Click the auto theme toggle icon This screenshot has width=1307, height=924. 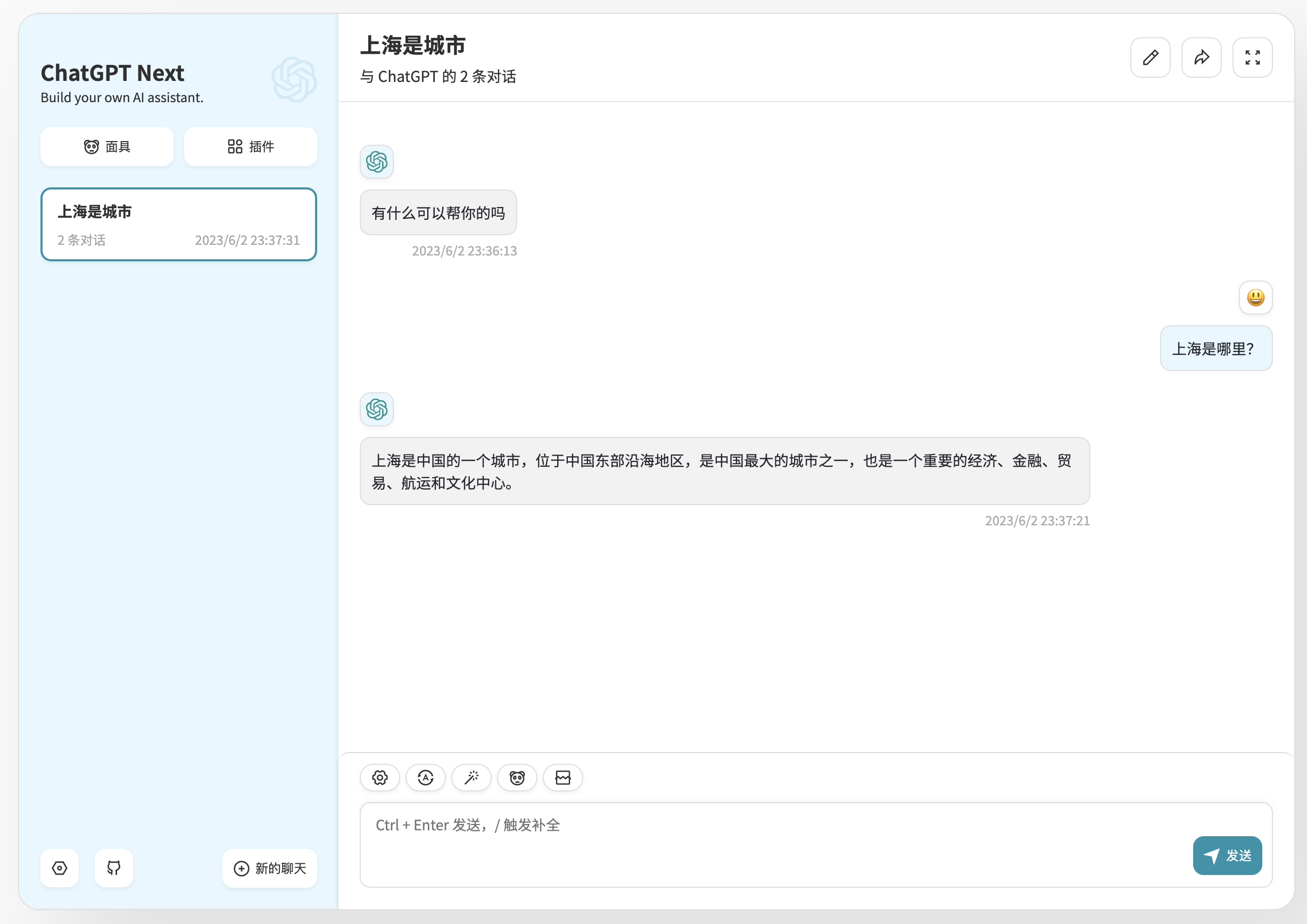coord(425,778)
